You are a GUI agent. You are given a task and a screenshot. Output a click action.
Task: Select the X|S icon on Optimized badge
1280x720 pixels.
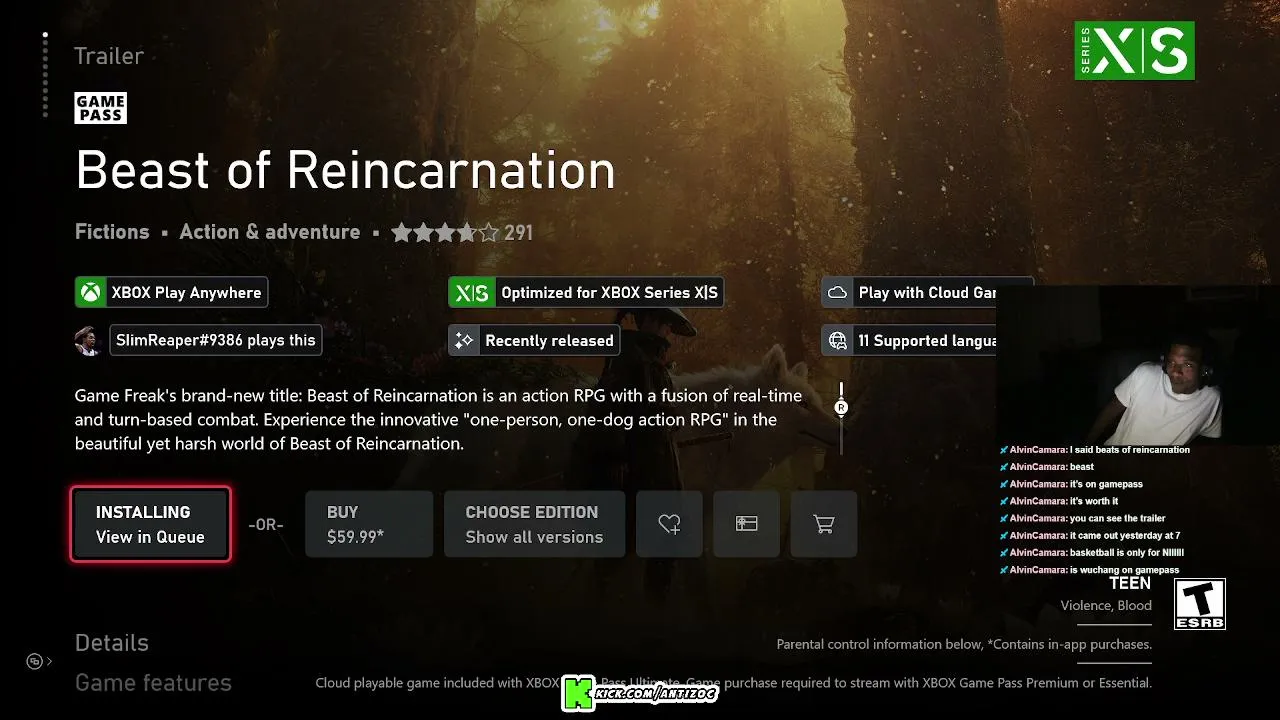tap(472, 293)
